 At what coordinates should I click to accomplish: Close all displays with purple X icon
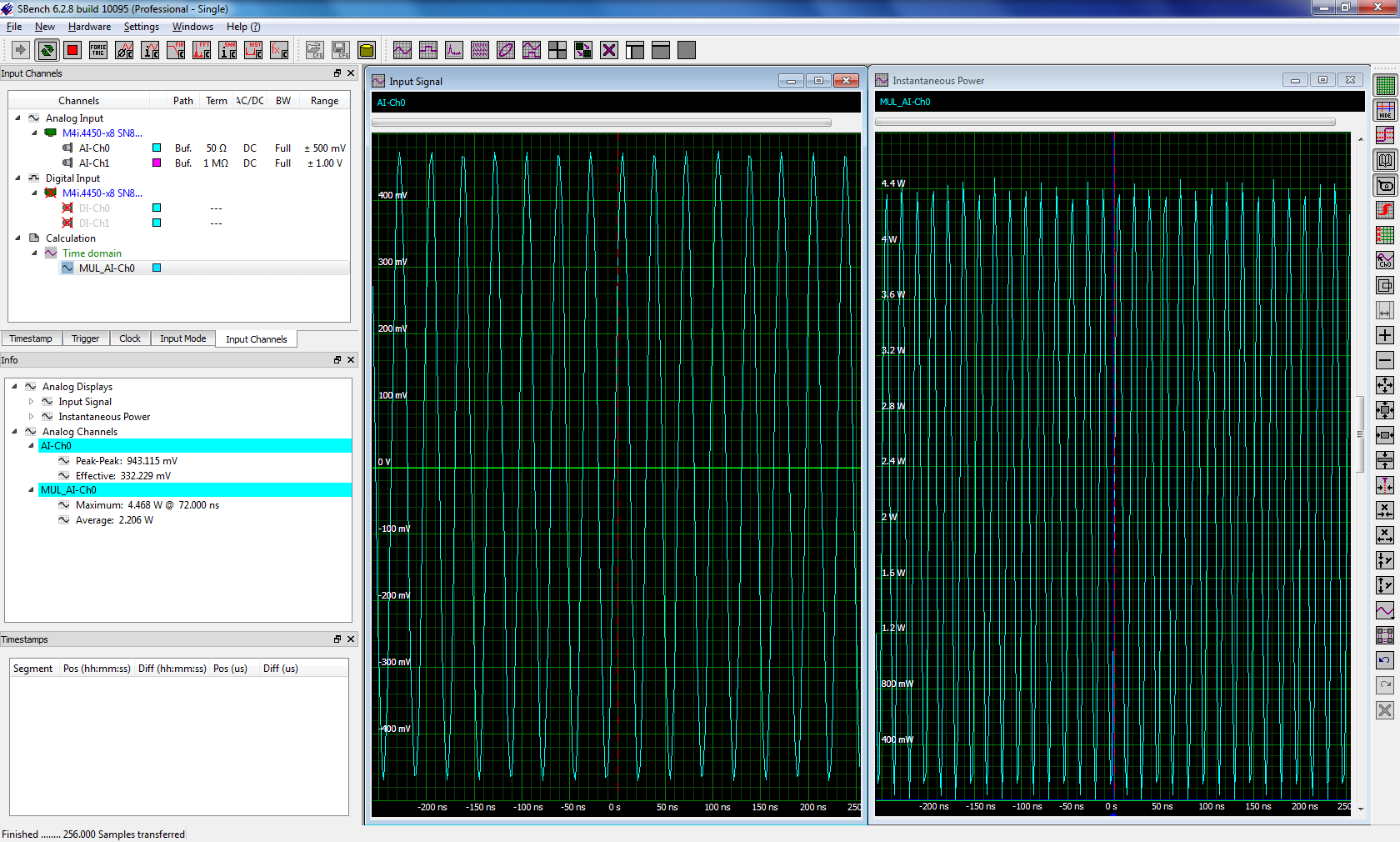[609, 50]
